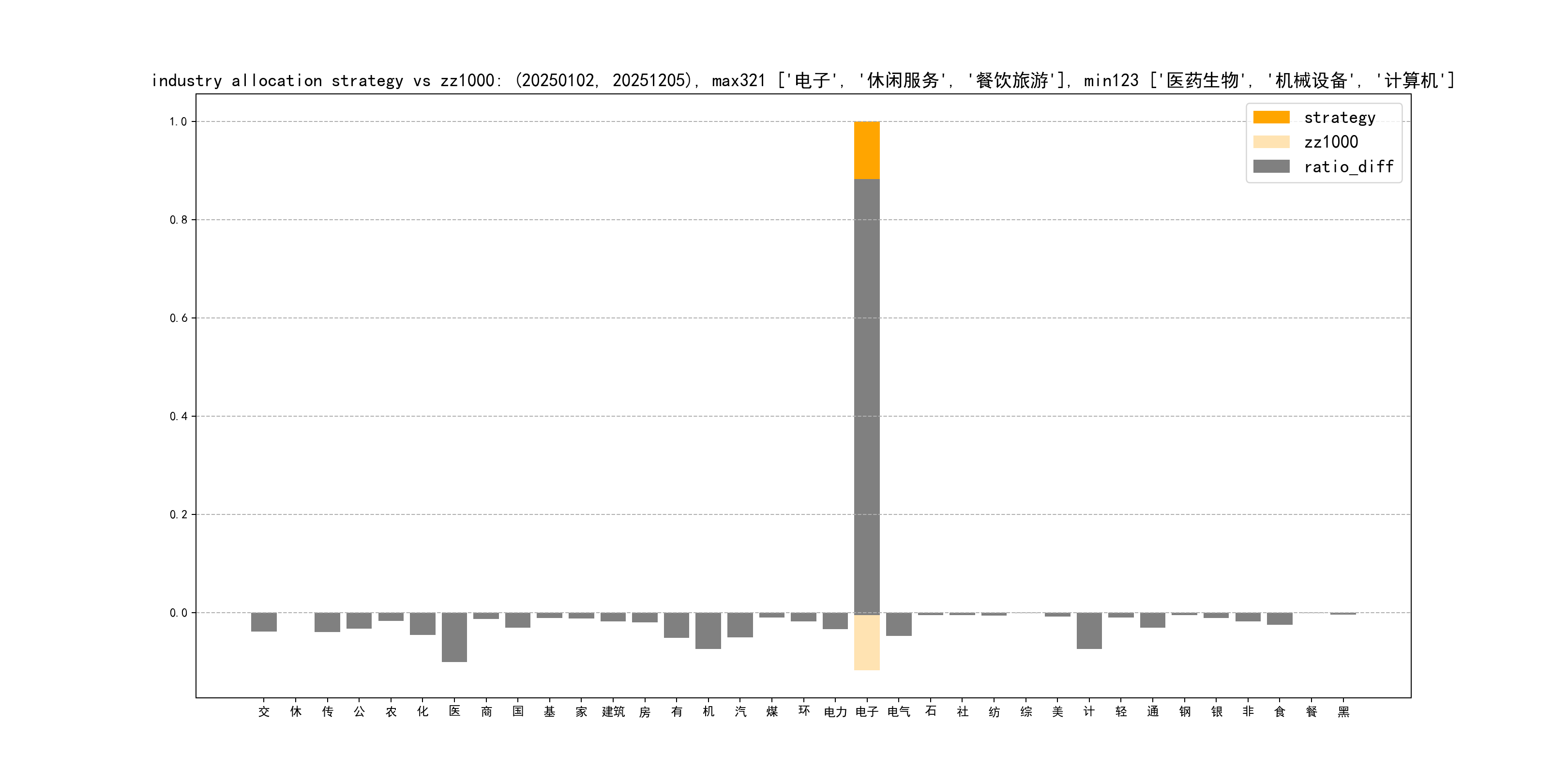The height and width of the screenshot is (784, 1568).
Task: Click the 电气 x-axis label
Action: pyautogui.click(x=898, y=711)
